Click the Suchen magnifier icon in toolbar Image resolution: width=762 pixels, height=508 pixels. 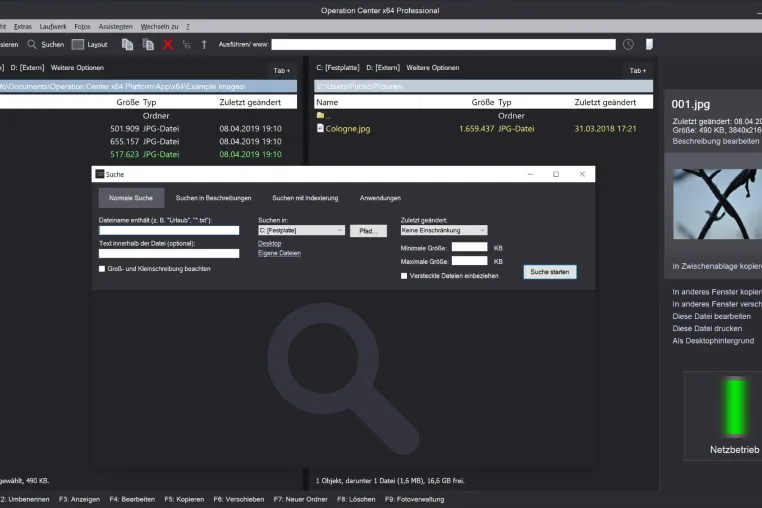point(32,44)
